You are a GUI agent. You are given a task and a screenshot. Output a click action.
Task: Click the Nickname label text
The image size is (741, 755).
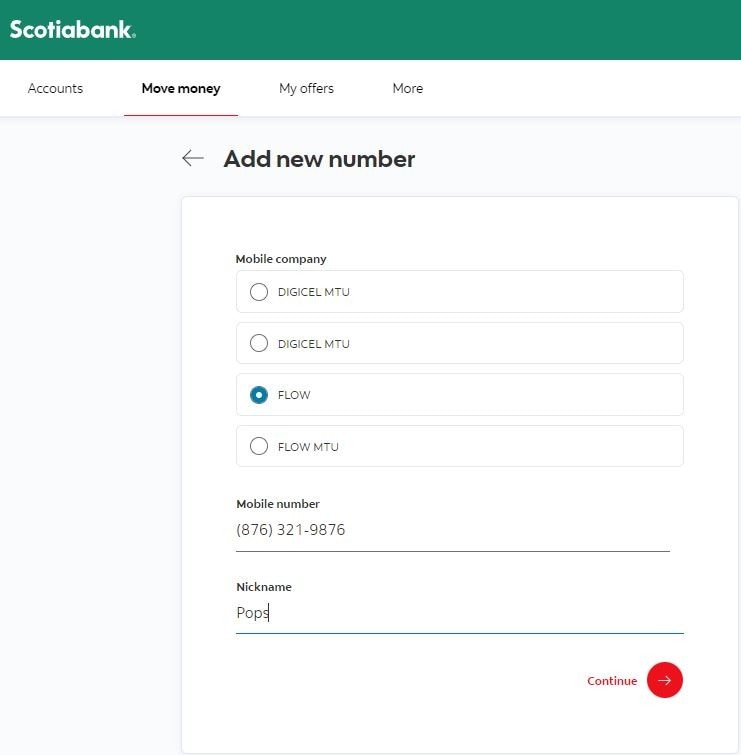[264, 587]
